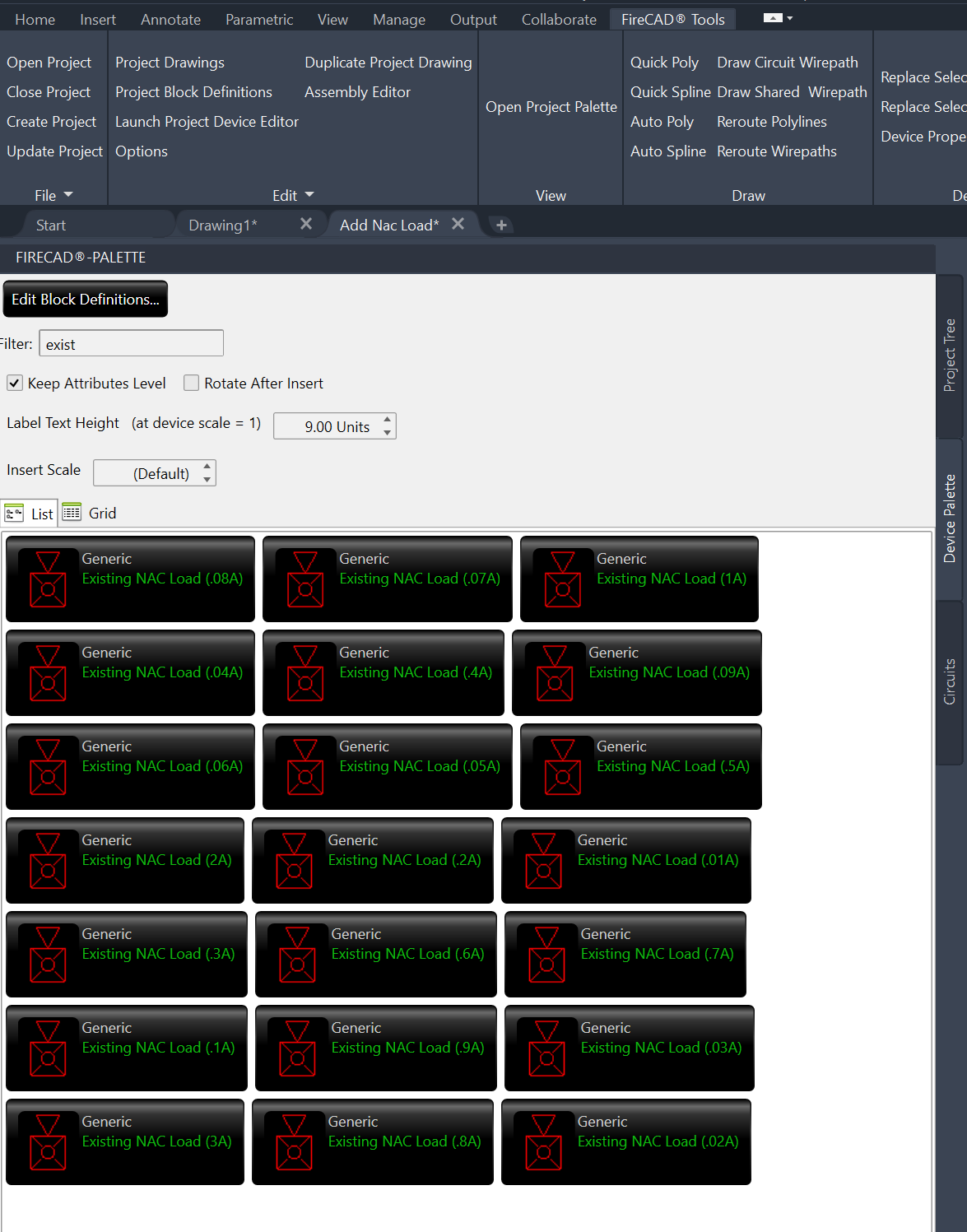Open the Parametric ribbon tab
The image size is (967, 1232).
(259, 19)
